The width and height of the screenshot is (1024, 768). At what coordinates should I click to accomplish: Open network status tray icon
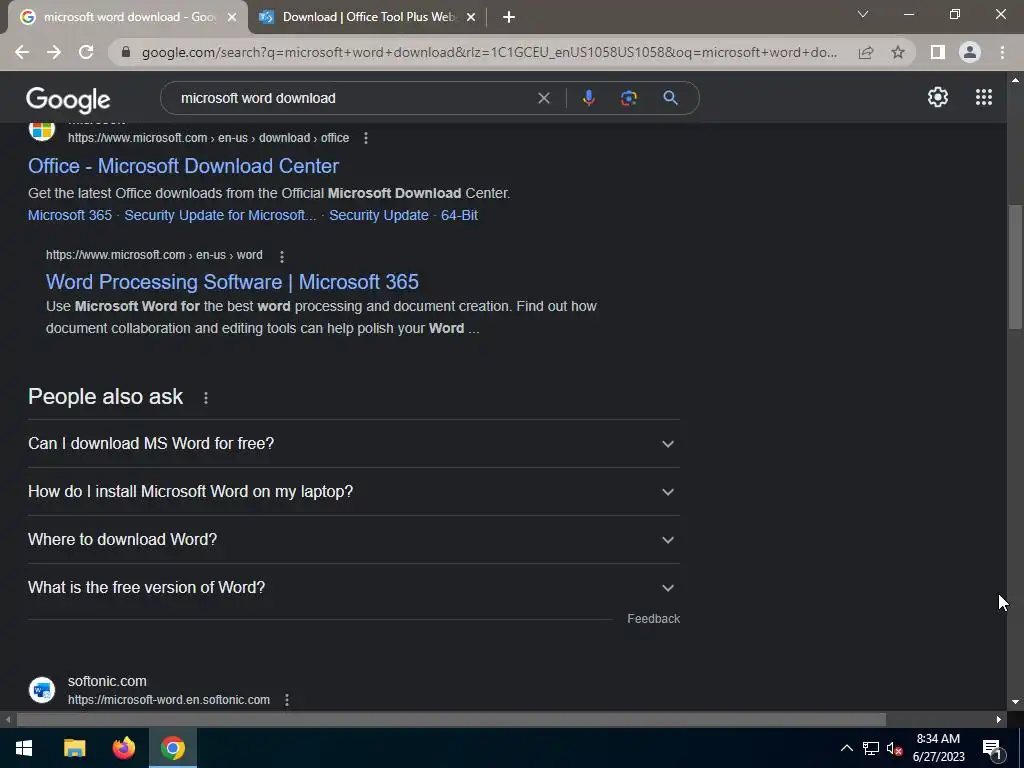click(x=871, y=748)
